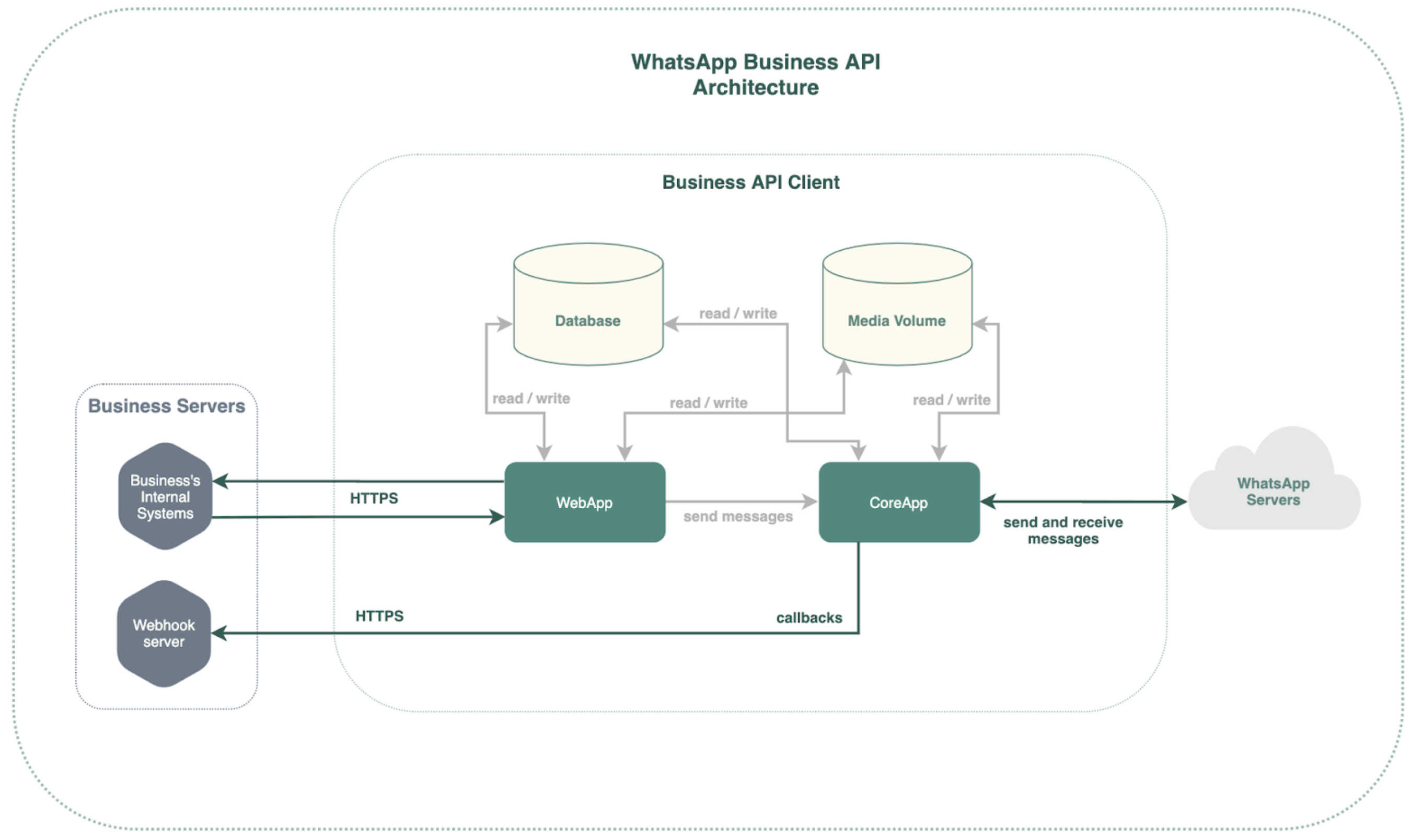Screen dimensions: 1411x840
Task: Click the Media Volume cylinder shape
Action: tap(897, 305)
